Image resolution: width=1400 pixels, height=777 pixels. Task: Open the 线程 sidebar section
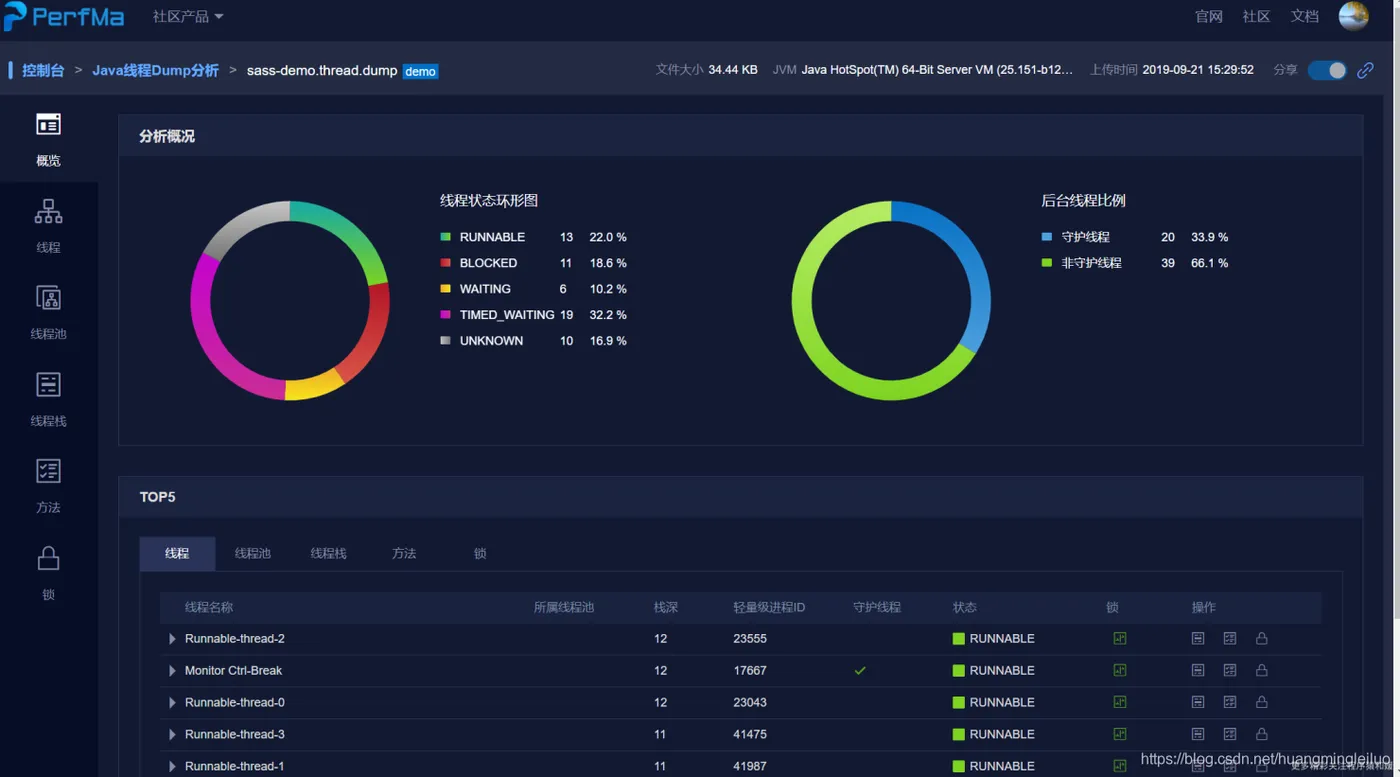(48, 211)
